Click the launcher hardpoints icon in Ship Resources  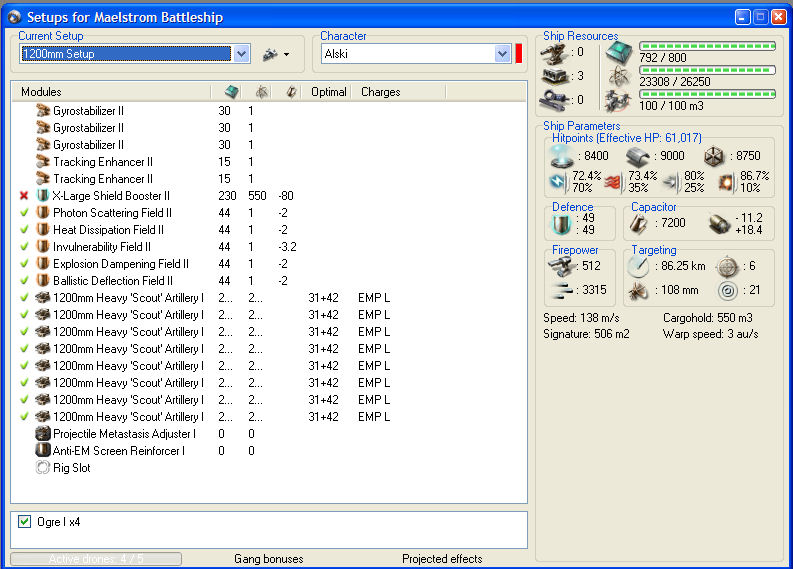click(x=555, y=77)
